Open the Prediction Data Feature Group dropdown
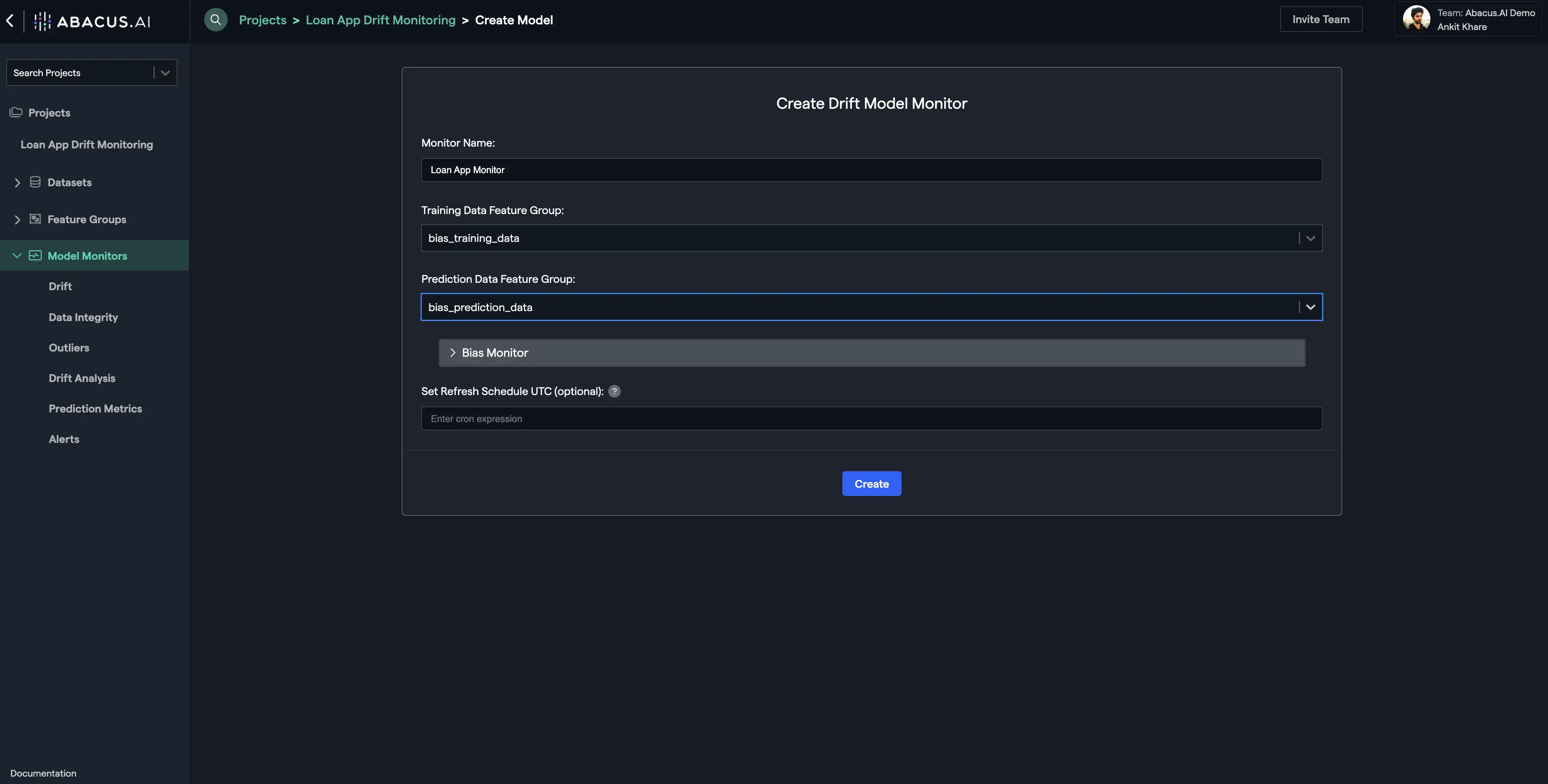Image resolution: width=1548 pixels, height=784 pixels. (x=1311, y=307)
